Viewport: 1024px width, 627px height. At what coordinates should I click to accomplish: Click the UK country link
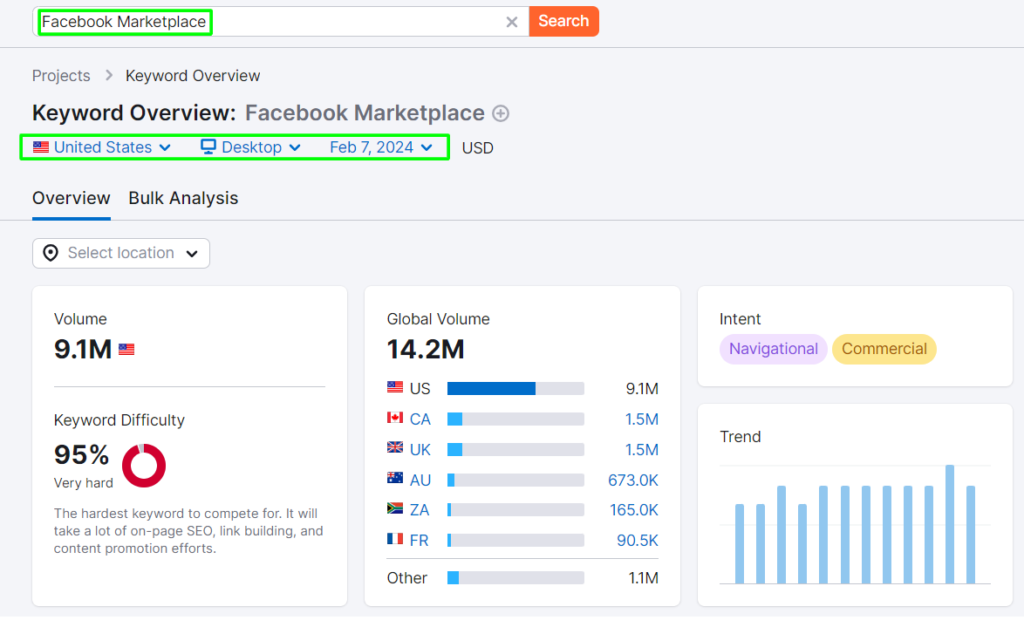420,450
